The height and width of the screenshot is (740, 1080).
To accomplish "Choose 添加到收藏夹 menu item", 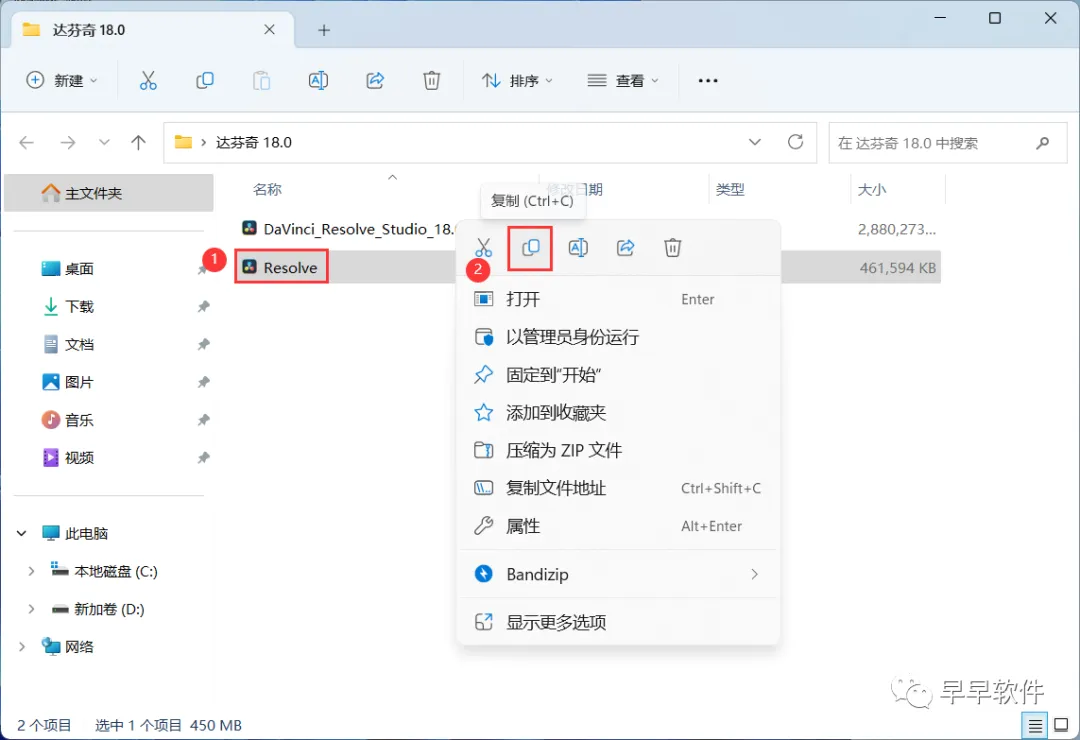I will (x=618, y=413).
